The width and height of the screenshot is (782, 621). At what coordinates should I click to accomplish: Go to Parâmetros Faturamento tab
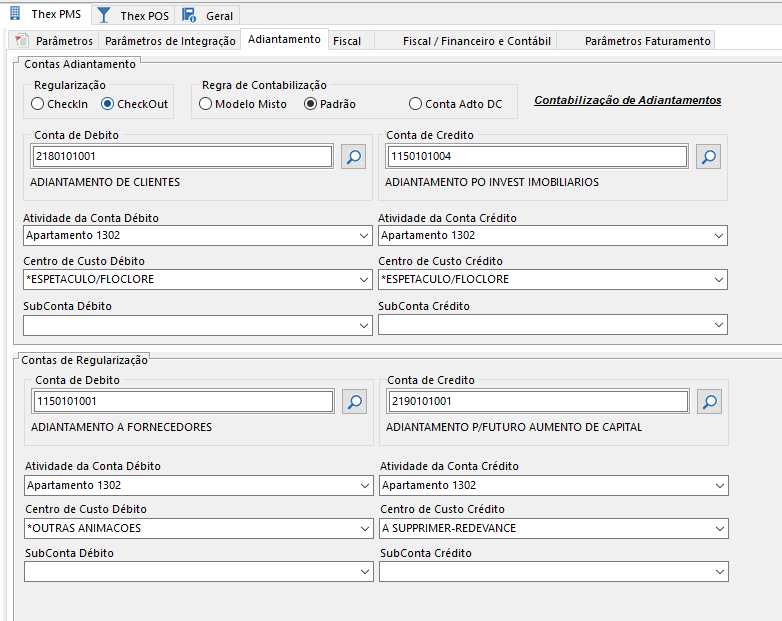(x=647, y=41)
